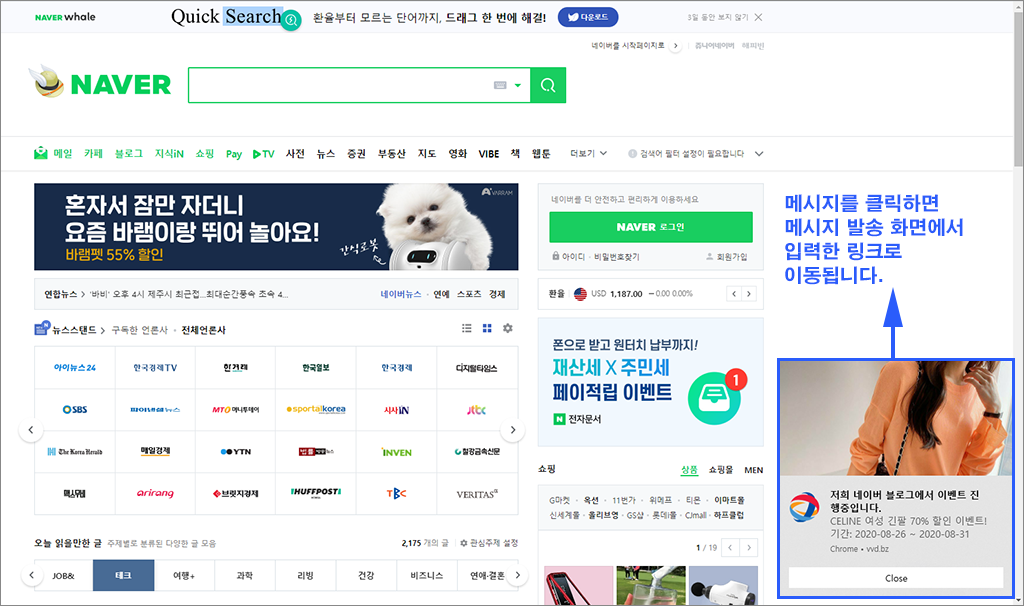Open the VERITAS press logo
Image resolution: width=1024 pixels, height=606 pixels.
pyautogui.click(x=477, y=493)
